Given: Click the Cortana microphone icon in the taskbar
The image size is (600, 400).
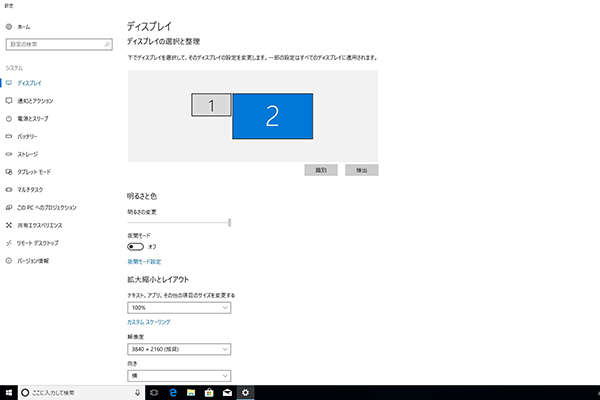Looking at the screenshot, I should pyautogui.click(x=137, y=393).
